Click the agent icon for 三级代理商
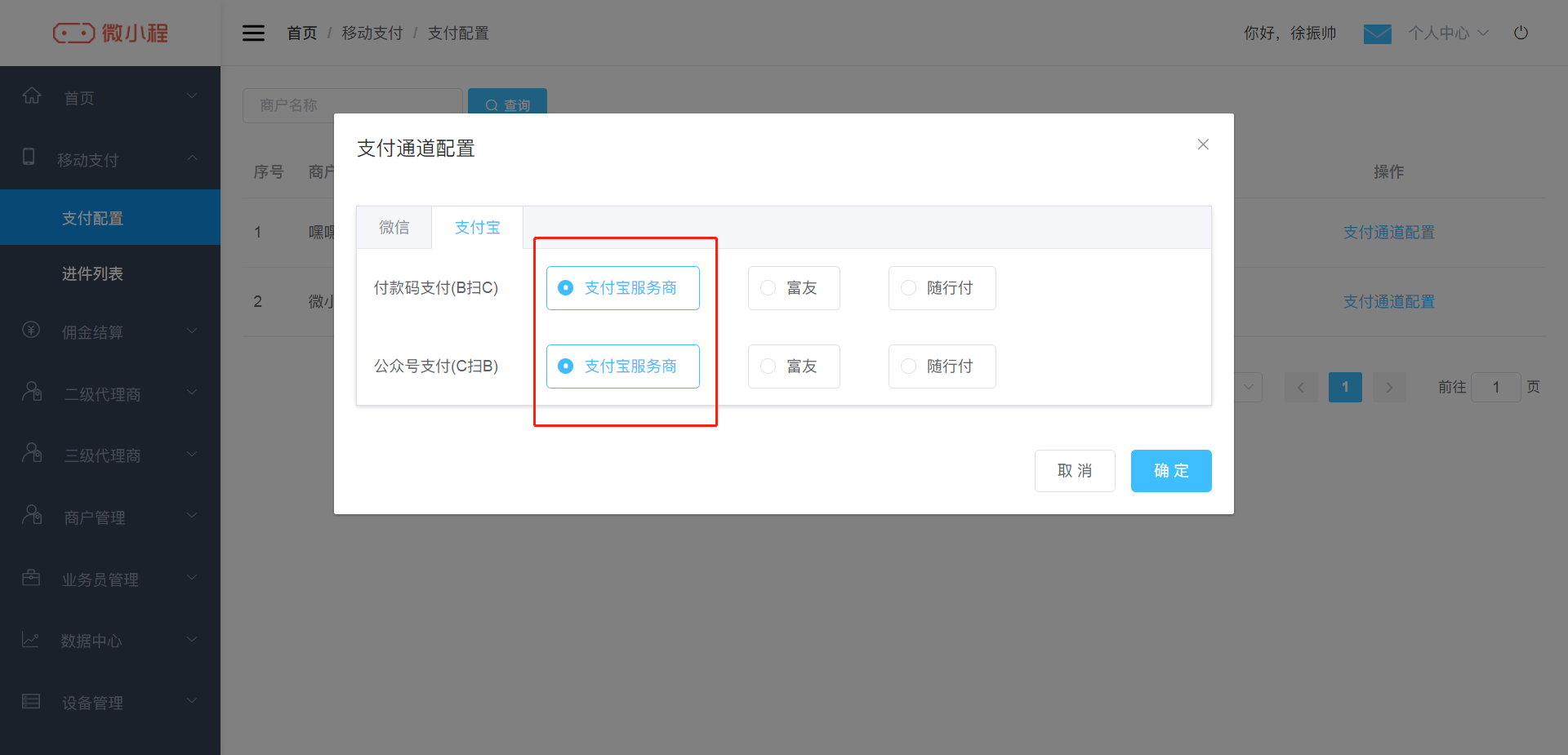1568x755 pixels. (x=32, y=453)
